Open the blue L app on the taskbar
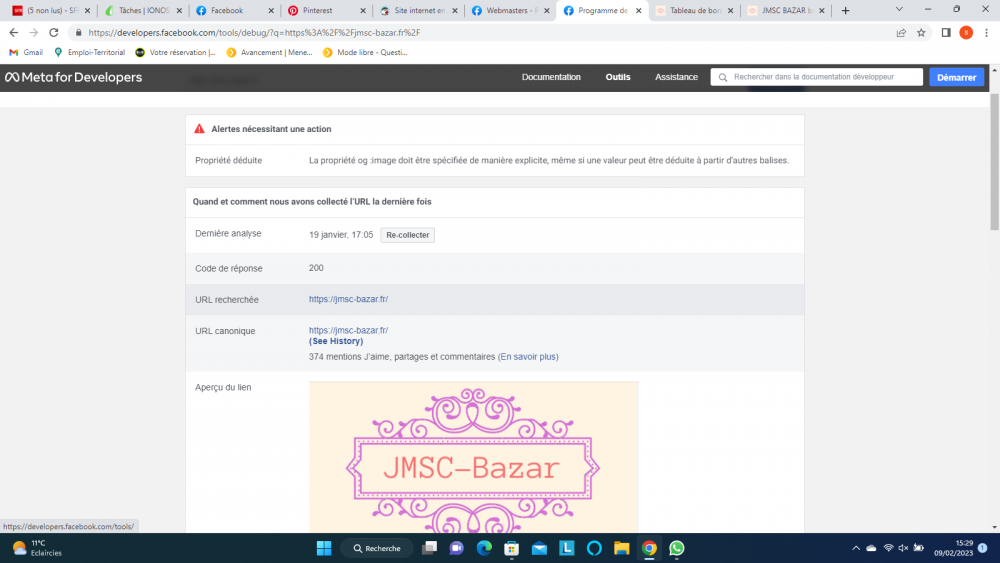 click(x=566, y=548)
